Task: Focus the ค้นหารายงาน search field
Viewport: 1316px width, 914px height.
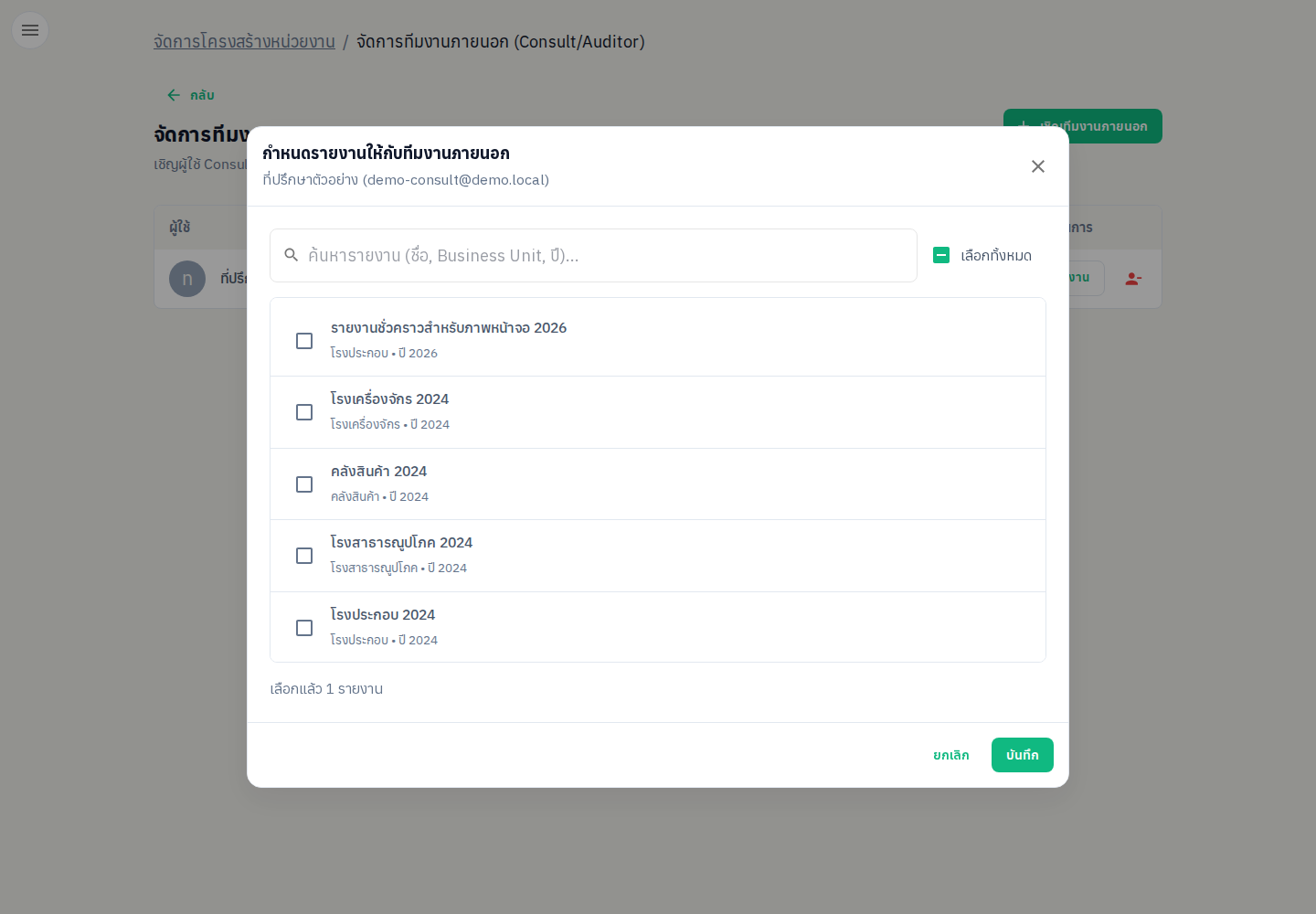Action: click(x=593, y=256)
